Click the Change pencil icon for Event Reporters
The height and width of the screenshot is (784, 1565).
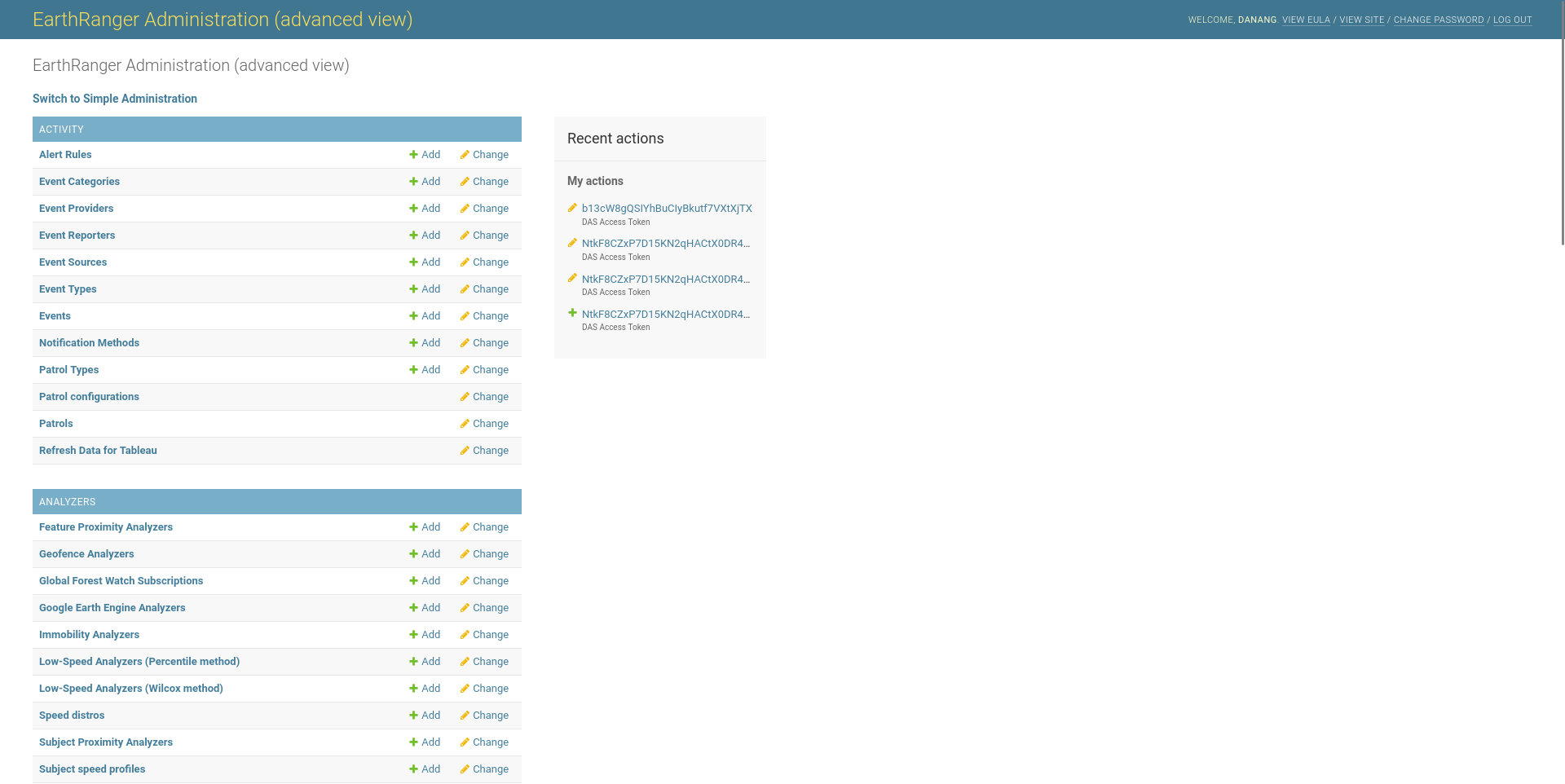pyautogui.click(x=465, y=236)
